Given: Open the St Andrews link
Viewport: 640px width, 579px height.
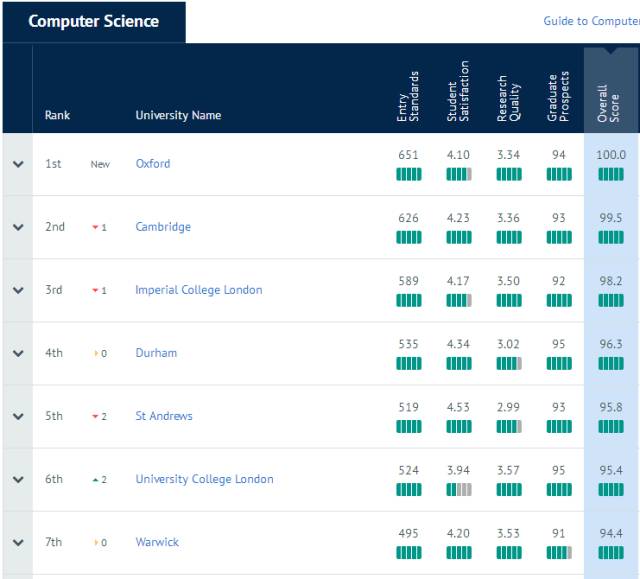Looking at the screenshot, I should pyautogui.click(x=164, y=416).
